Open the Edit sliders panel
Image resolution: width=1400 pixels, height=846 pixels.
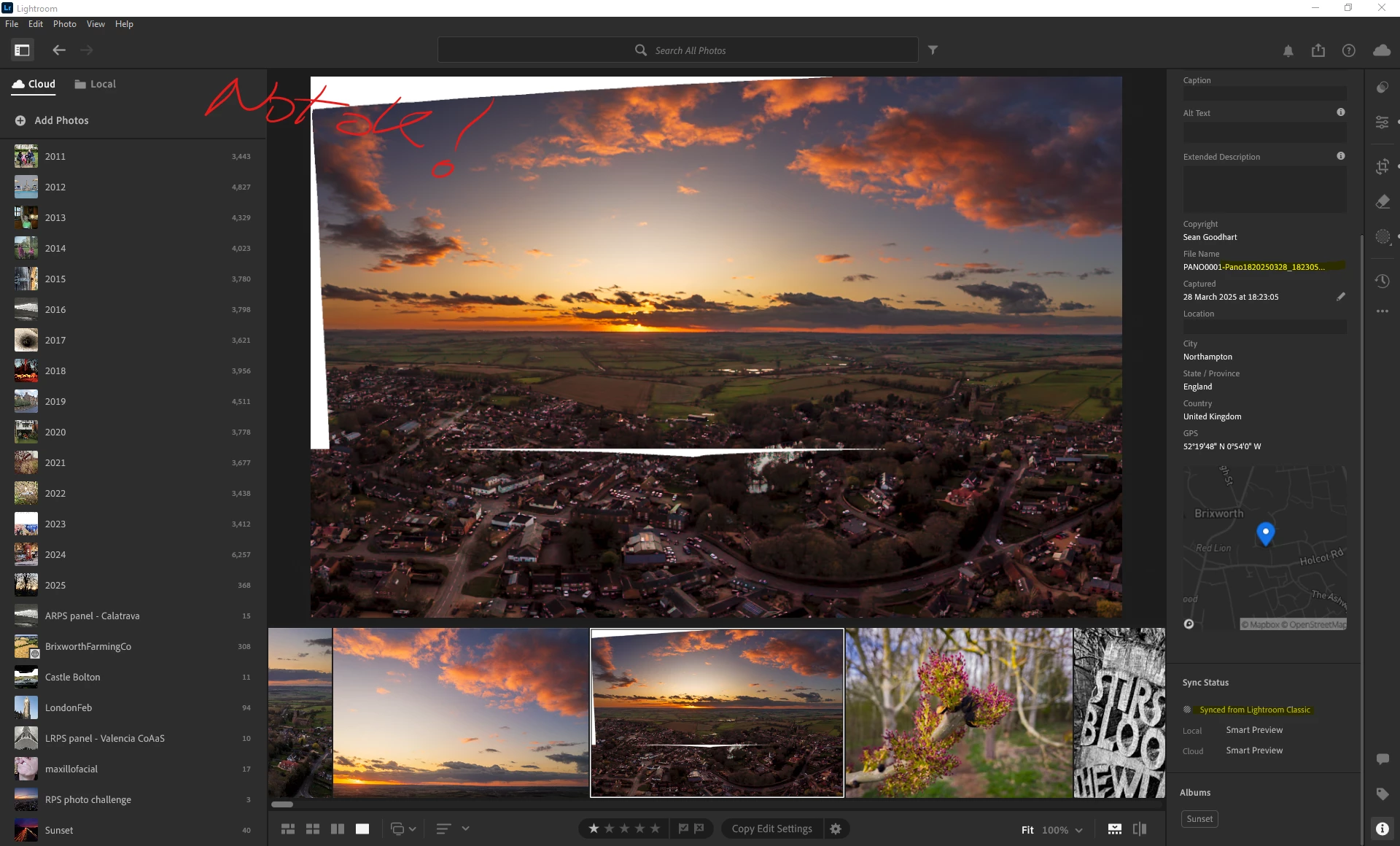1382,123
